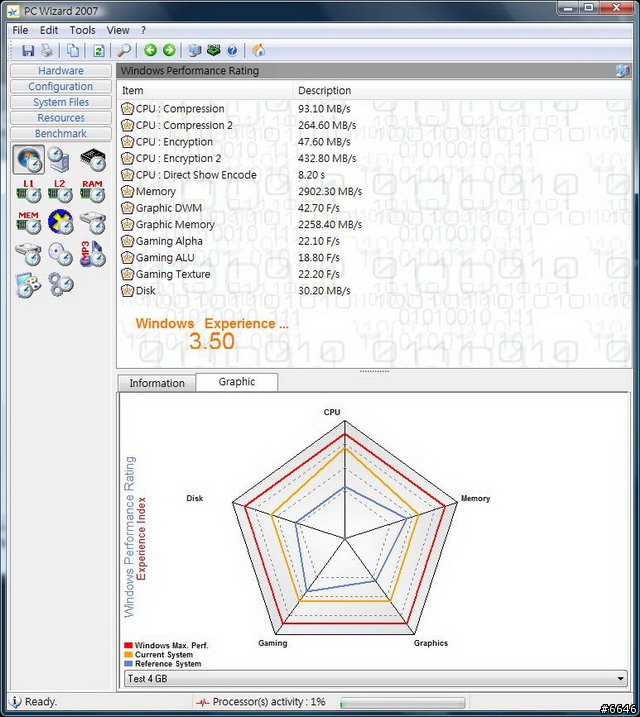640x717 pixels.
Task: Click the 3.50 Windows Experience score
Action: 212,341
